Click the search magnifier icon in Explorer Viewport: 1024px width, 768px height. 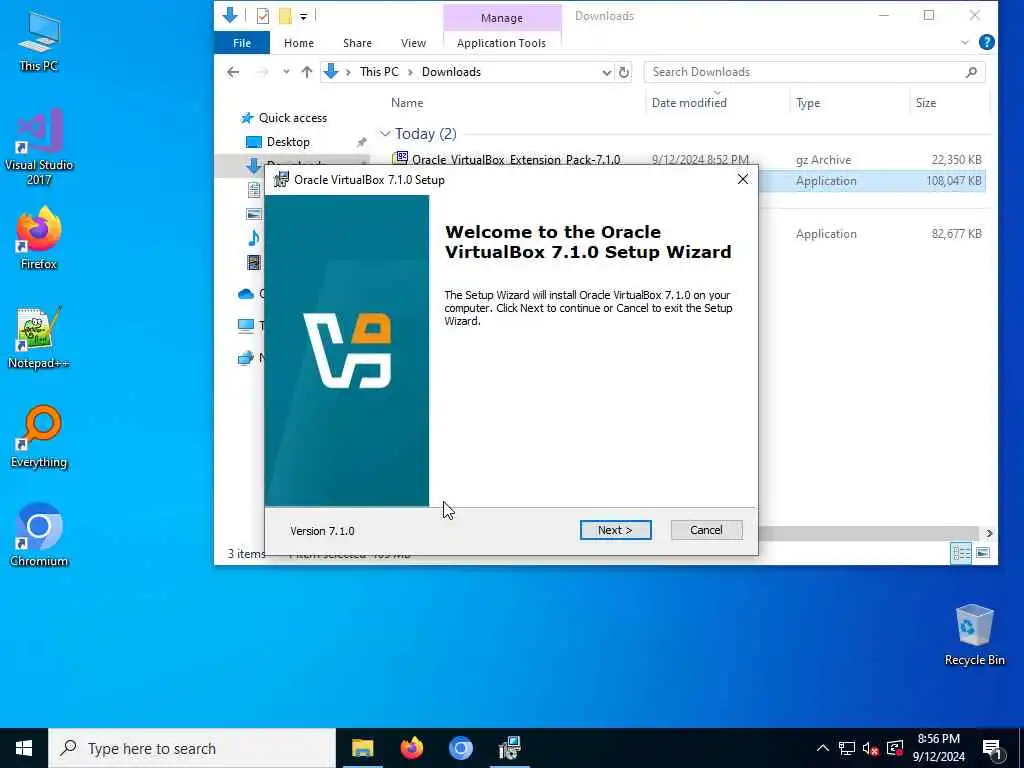click(x=971, y=72)
